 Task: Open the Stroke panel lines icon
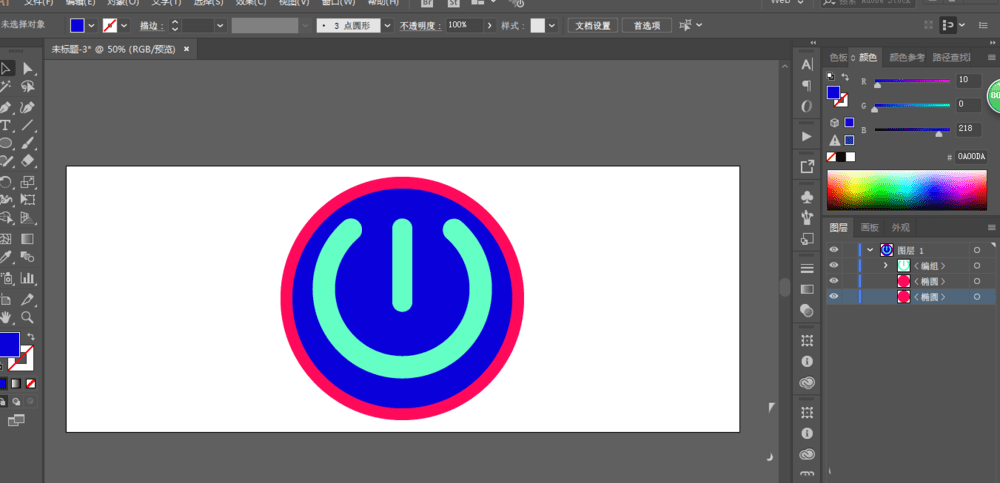[807, 268]
